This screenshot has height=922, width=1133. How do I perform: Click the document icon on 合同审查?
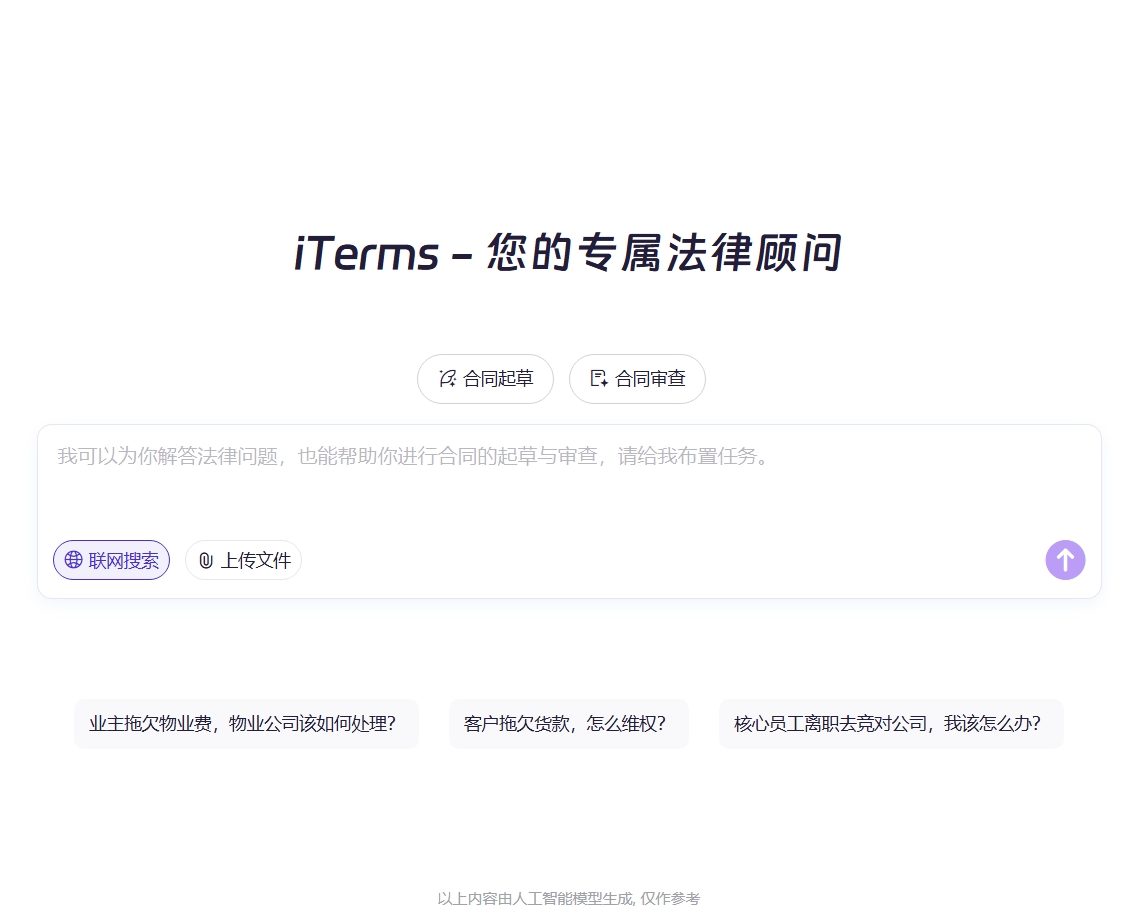click(x=599, y=379)
